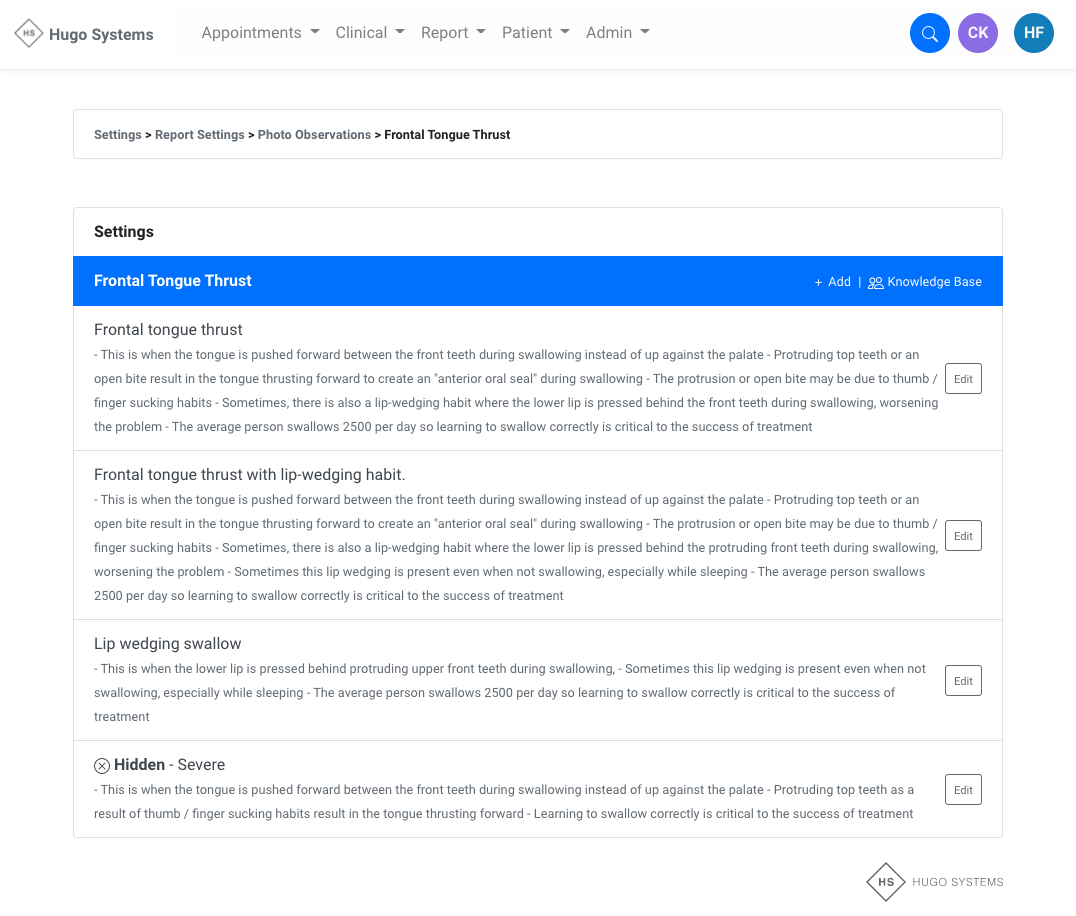1076x916 pixels.
Task: Open the HF profile avatar
Action: (1033, 34)
